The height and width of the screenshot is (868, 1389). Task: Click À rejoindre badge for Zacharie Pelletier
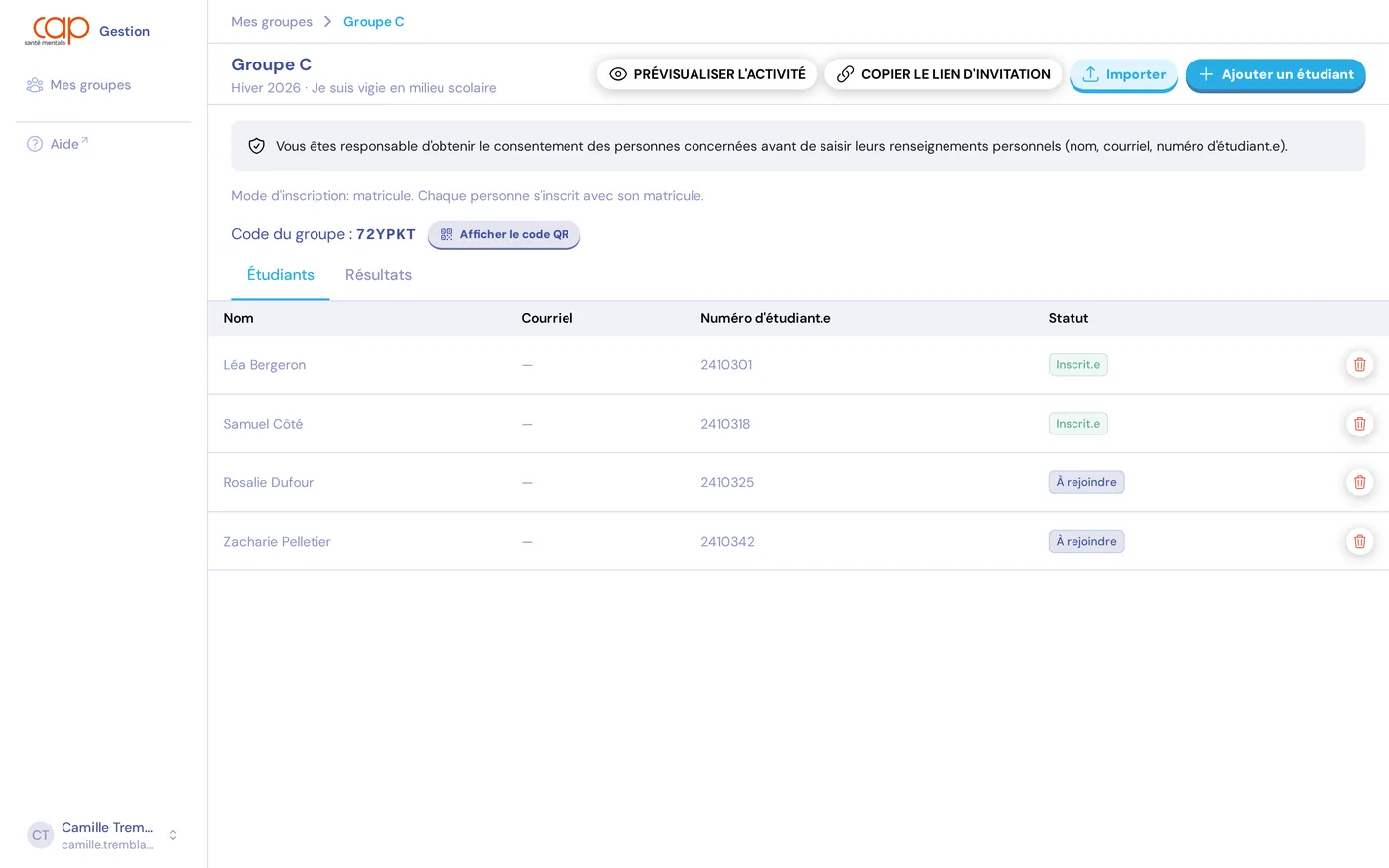pyautogui.click(x=1086, y=541)
